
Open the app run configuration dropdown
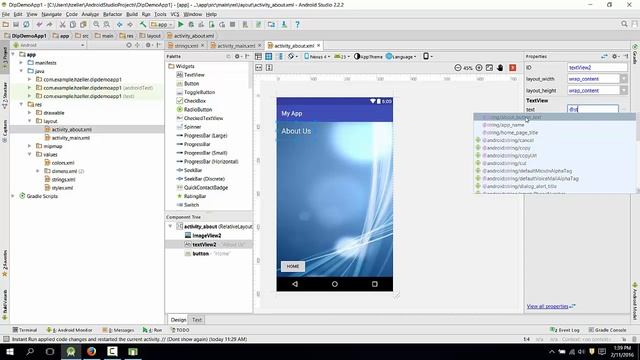[x=162, y=24]
